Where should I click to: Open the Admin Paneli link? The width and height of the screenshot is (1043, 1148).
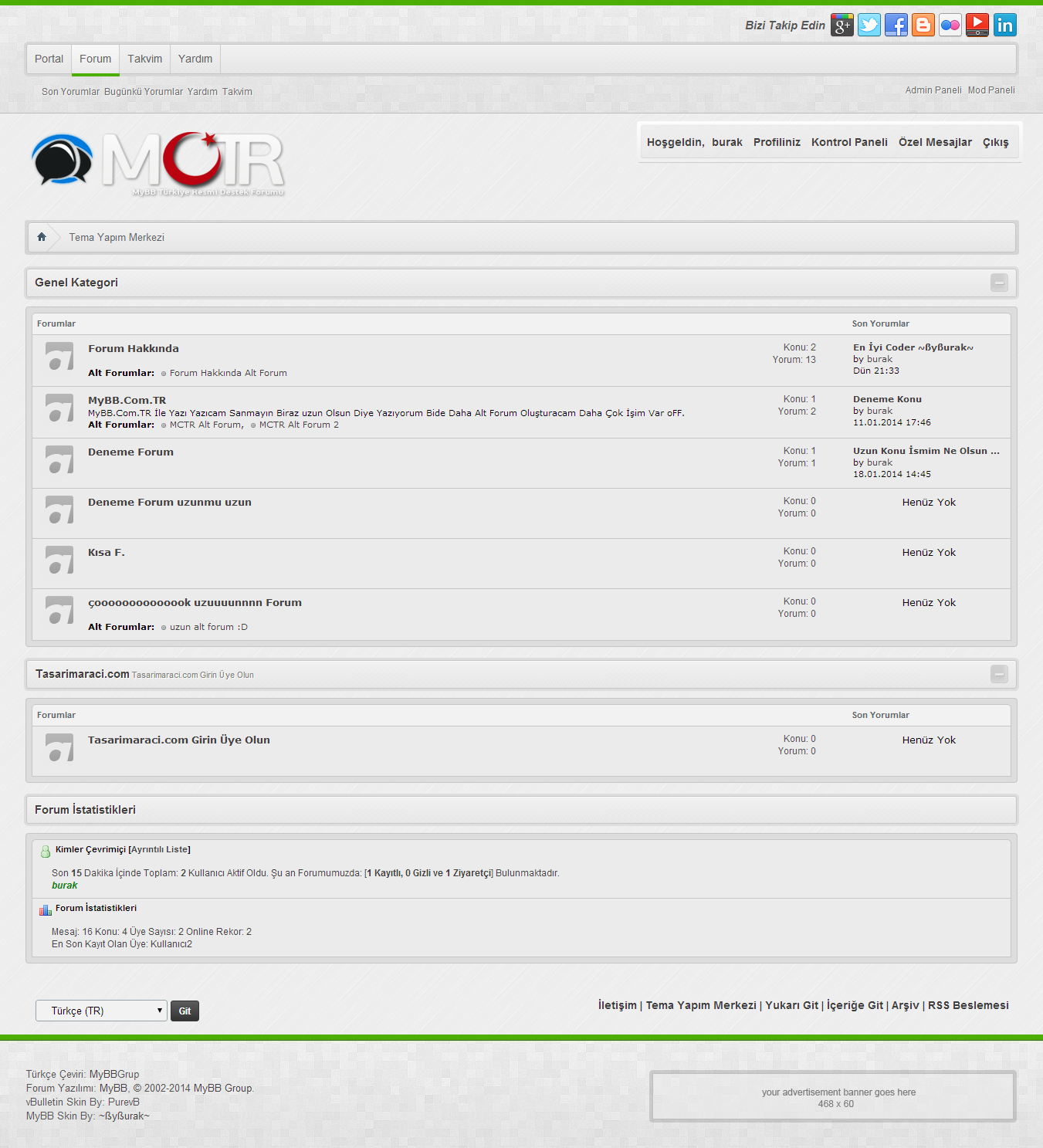933,90
